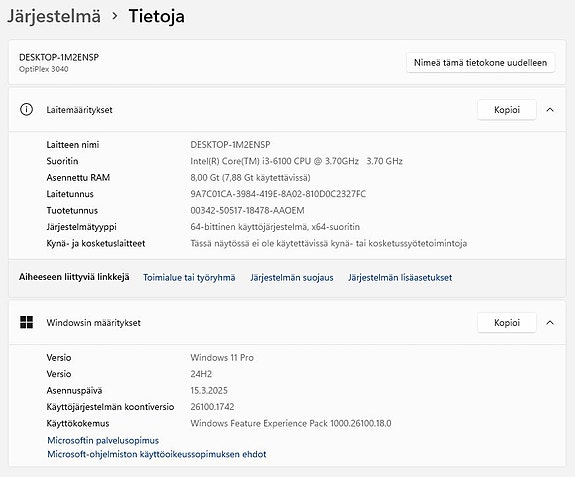The height and width of the screenshot is (477, 575).
Task: Click the Tuotetunnus product ID value
Action: click(x=247, y=210)
